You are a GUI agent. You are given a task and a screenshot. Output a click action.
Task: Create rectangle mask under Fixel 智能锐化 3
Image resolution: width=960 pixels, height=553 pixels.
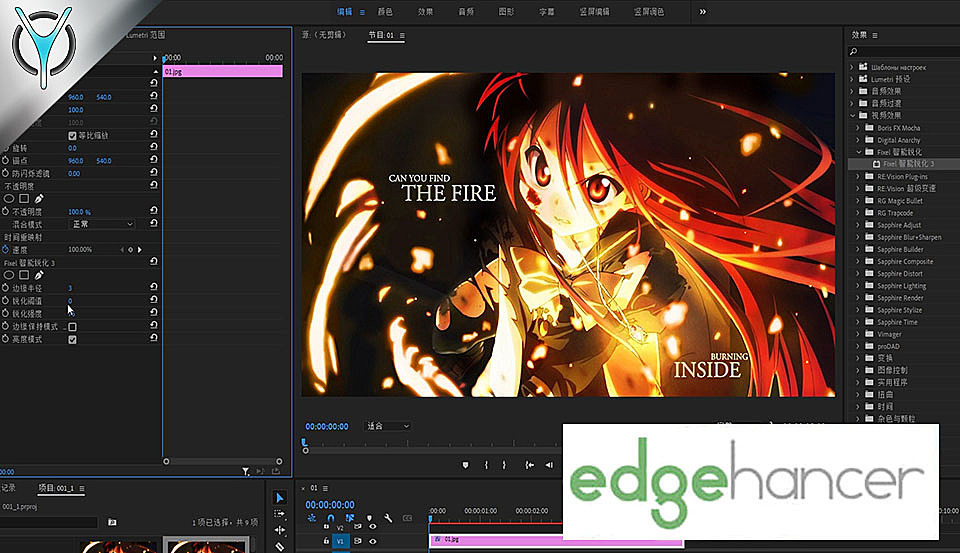click(x=24, y=275)
